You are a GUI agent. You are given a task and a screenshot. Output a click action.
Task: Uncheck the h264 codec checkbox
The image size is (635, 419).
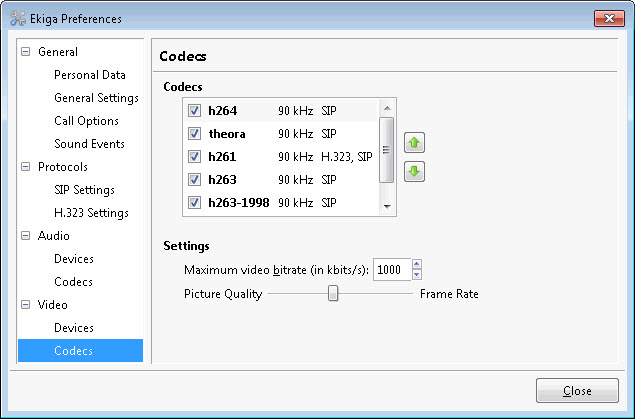[x=195, y=110]
